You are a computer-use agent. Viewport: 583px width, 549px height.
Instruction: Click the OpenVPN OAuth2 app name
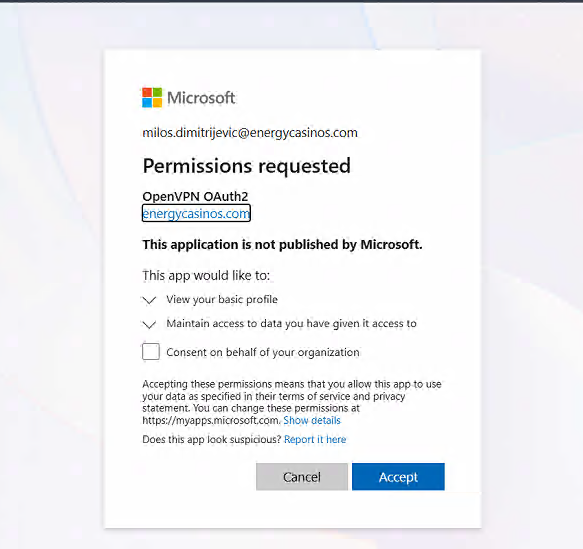click(x=195, y=196)
